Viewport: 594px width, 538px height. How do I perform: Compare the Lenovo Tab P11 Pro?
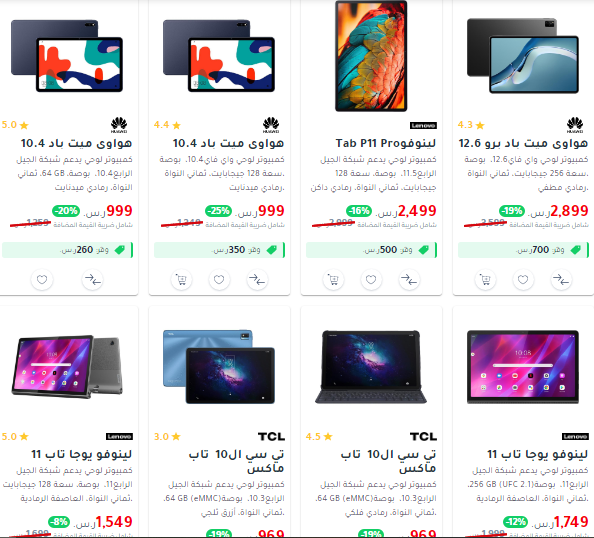click(x=409, y=280)
